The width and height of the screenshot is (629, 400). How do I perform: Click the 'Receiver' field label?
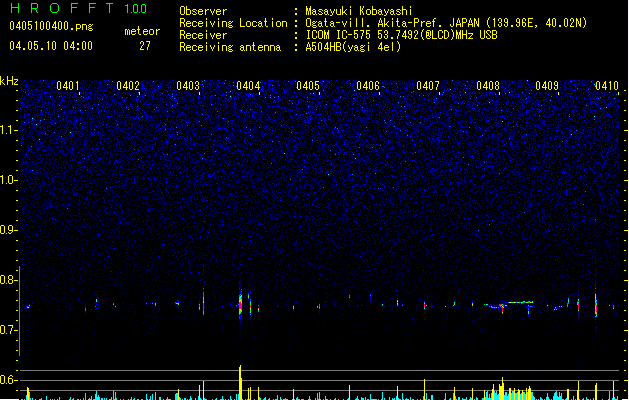(x=203, y=35)
